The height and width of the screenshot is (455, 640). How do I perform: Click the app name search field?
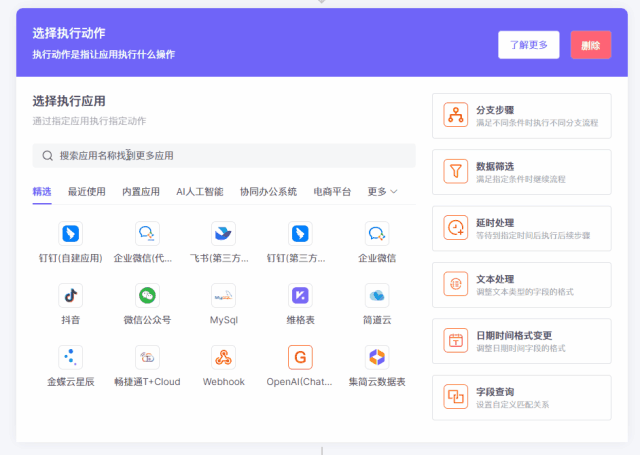[x=224, y=155]
